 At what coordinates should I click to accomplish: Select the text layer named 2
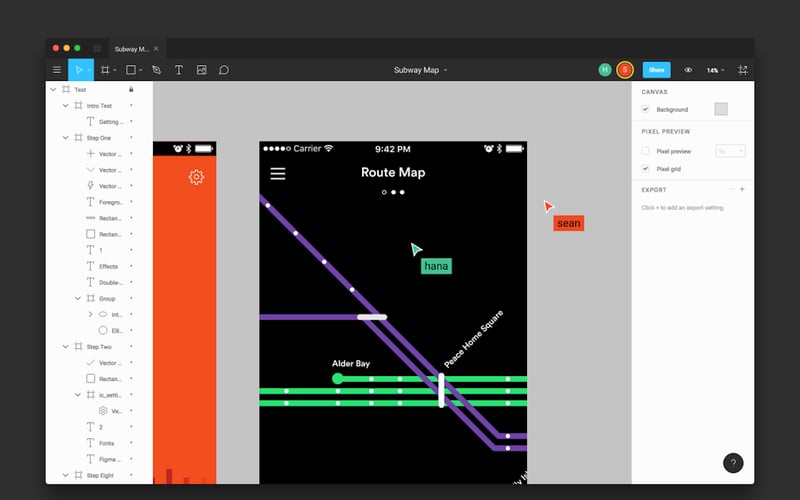pos(101,427)
